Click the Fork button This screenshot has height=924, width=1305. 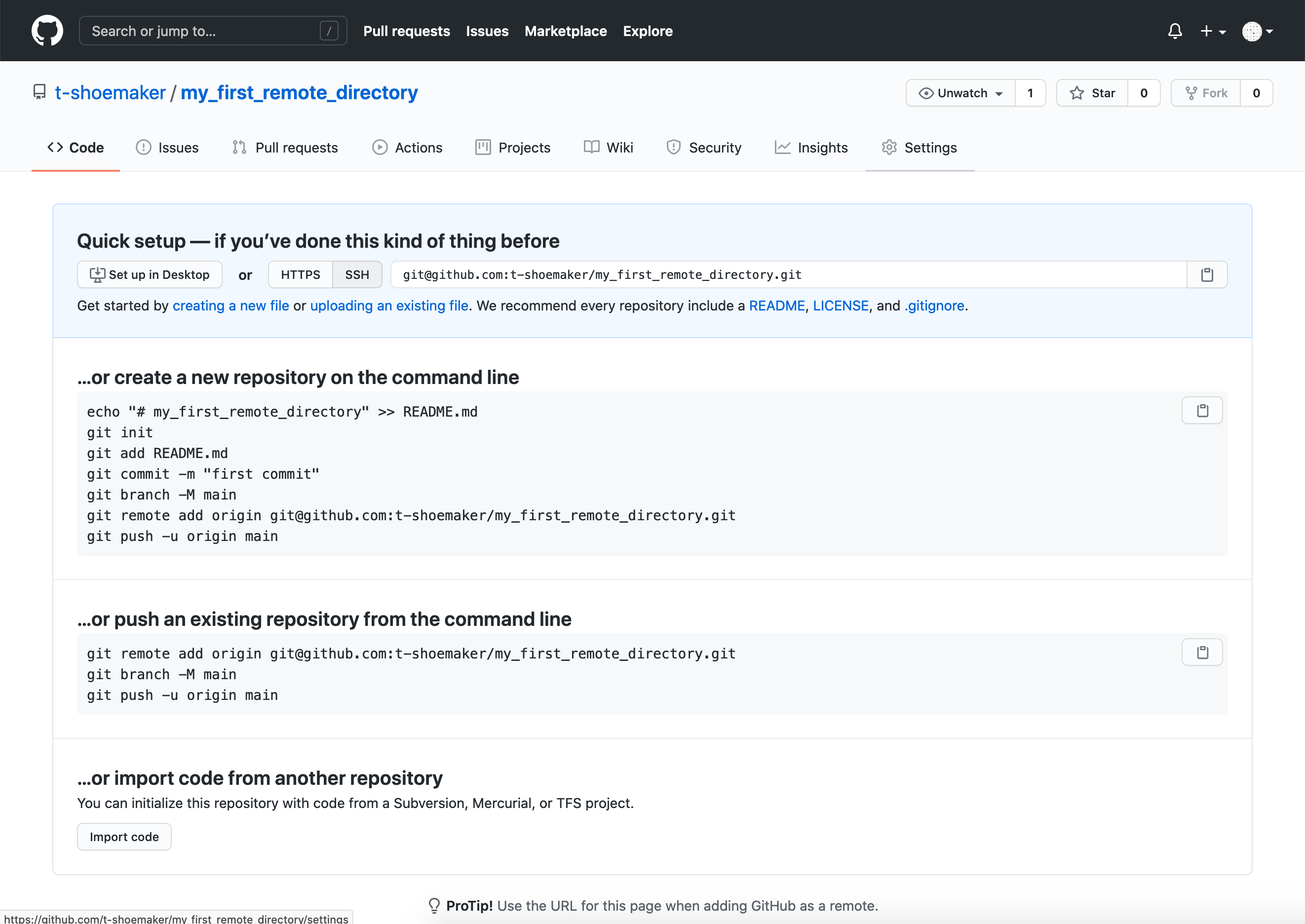1205,93
